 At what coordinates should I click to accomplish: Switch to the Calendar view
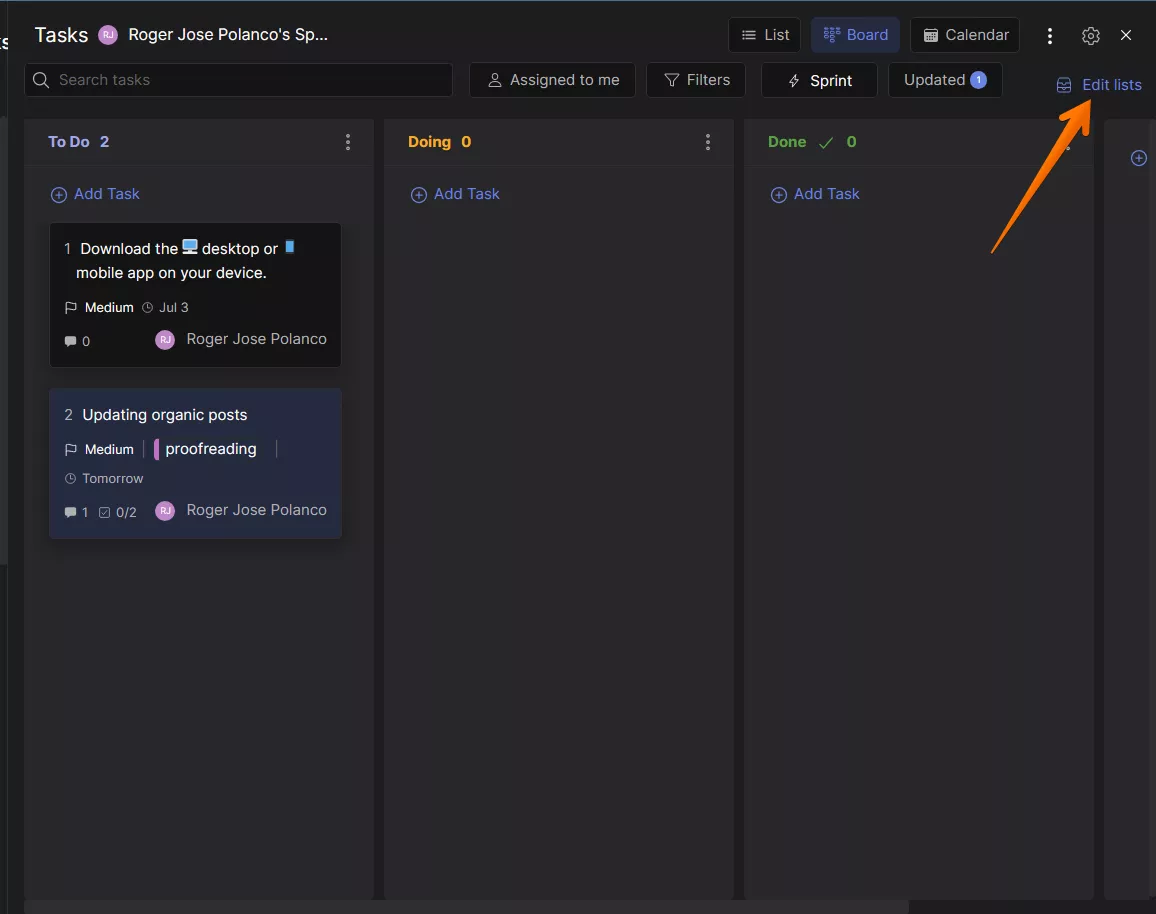point(964,35)
